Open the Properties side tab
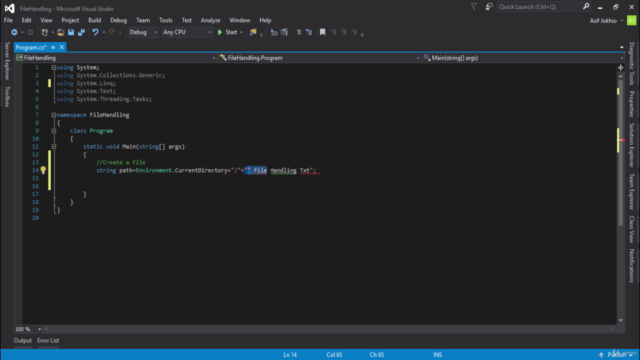The image size is (640, 360). click(x=631, y=104)
